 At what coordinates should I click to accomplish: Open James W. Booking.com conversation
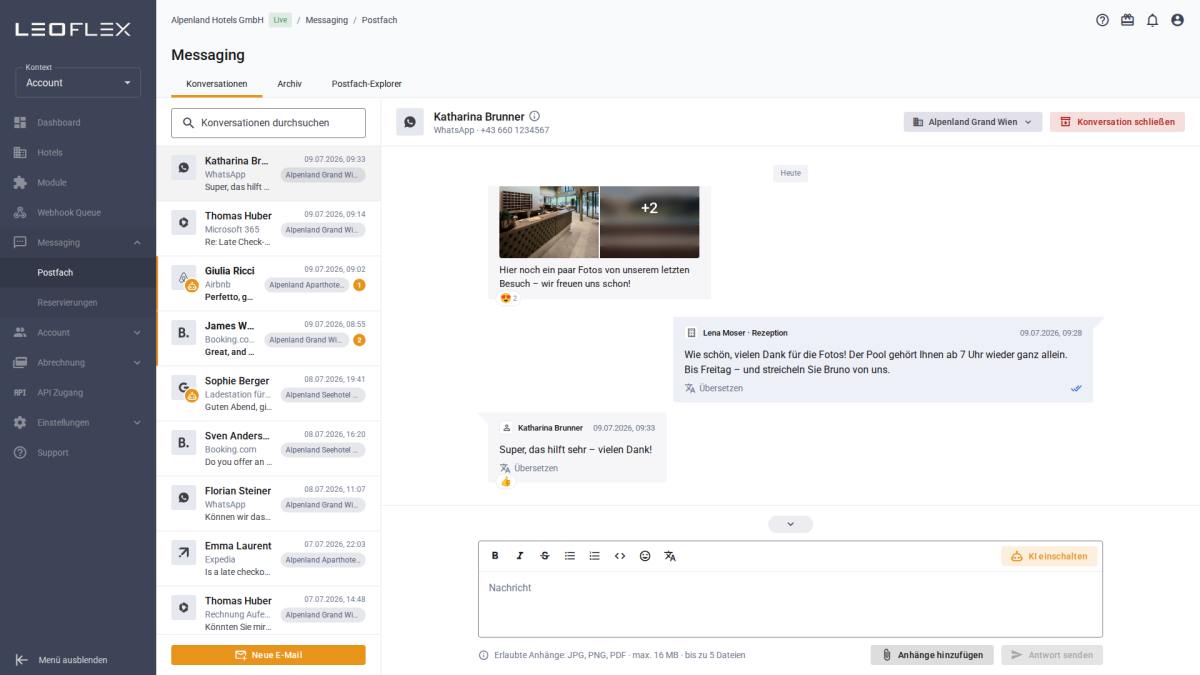tap(268, 338)
